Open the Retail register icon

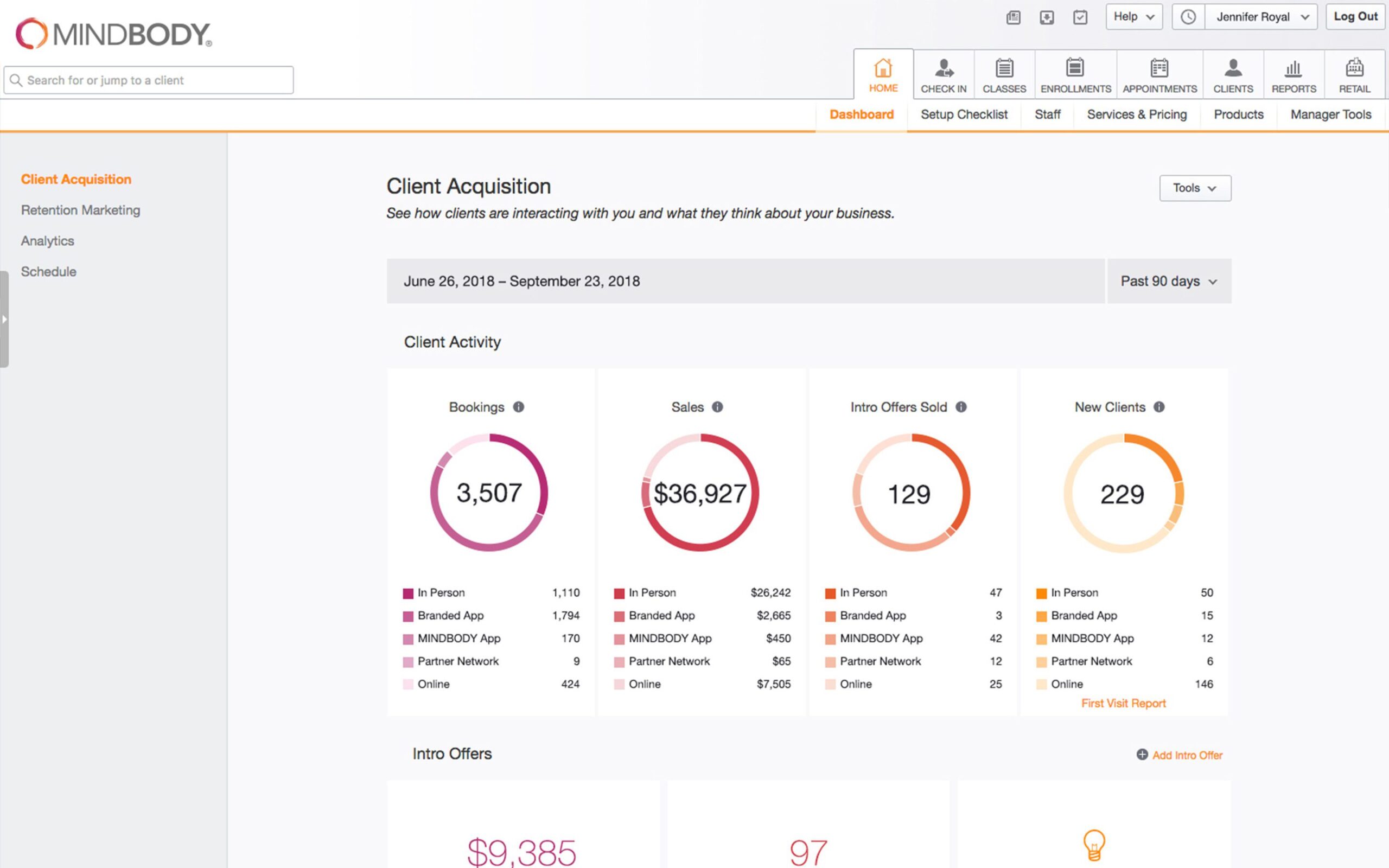[x=1354, y=69]
